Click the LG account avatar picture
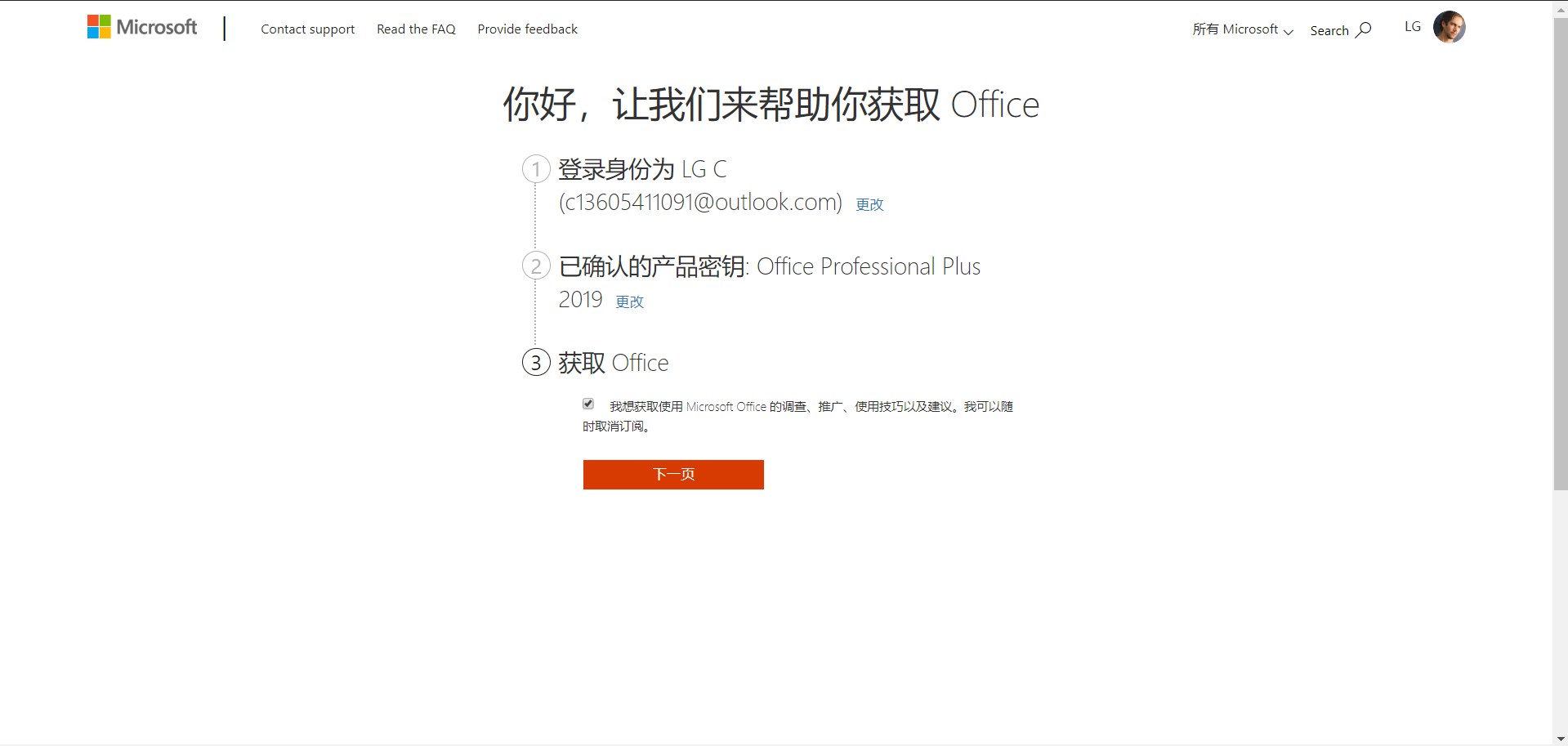The image size is (1568, 746). coord(1449,27)
